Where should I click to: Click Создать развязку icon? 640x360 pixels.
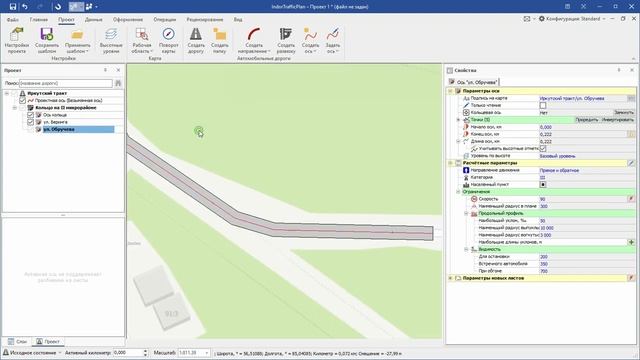[x=286, y=40]
